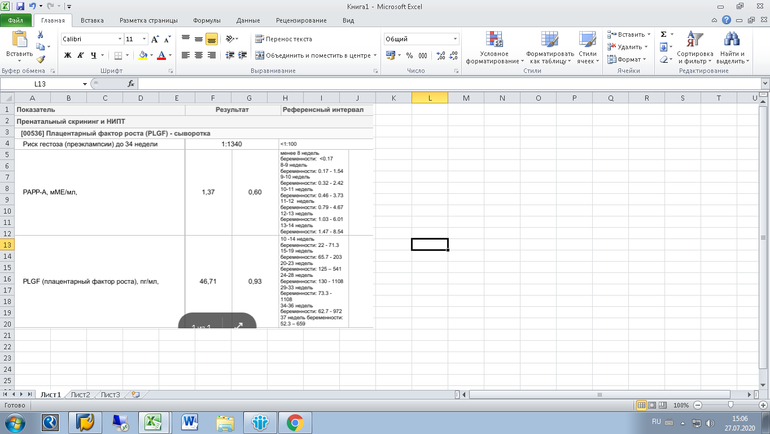Switch to the Формулы ribbon tab
Screen dimensions: 770x434
[207, 20]
